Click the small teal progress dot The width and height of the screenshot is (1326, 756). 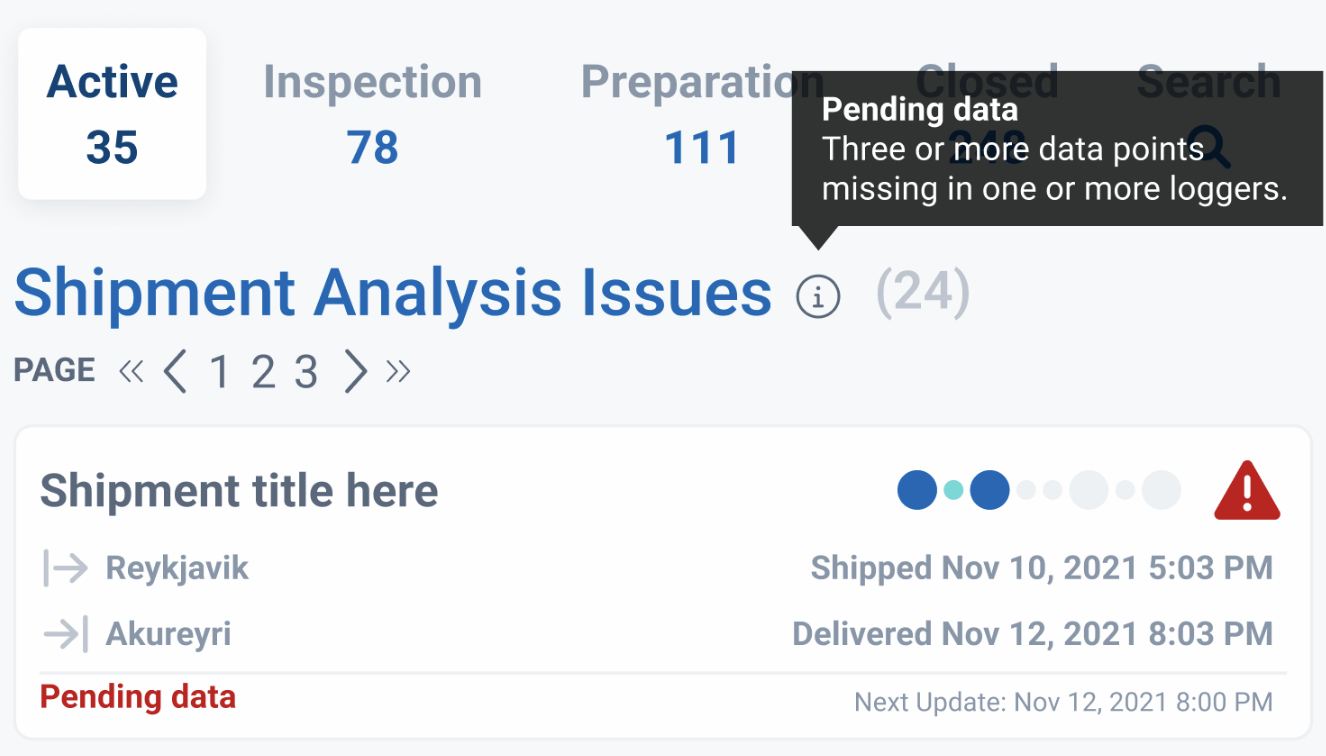tap(954, 490)
